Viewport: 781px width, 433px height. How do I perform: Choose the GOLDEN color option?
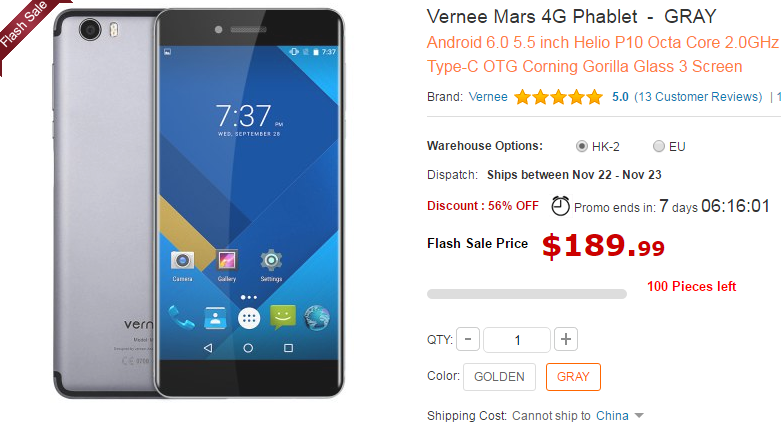coord(499,377)
